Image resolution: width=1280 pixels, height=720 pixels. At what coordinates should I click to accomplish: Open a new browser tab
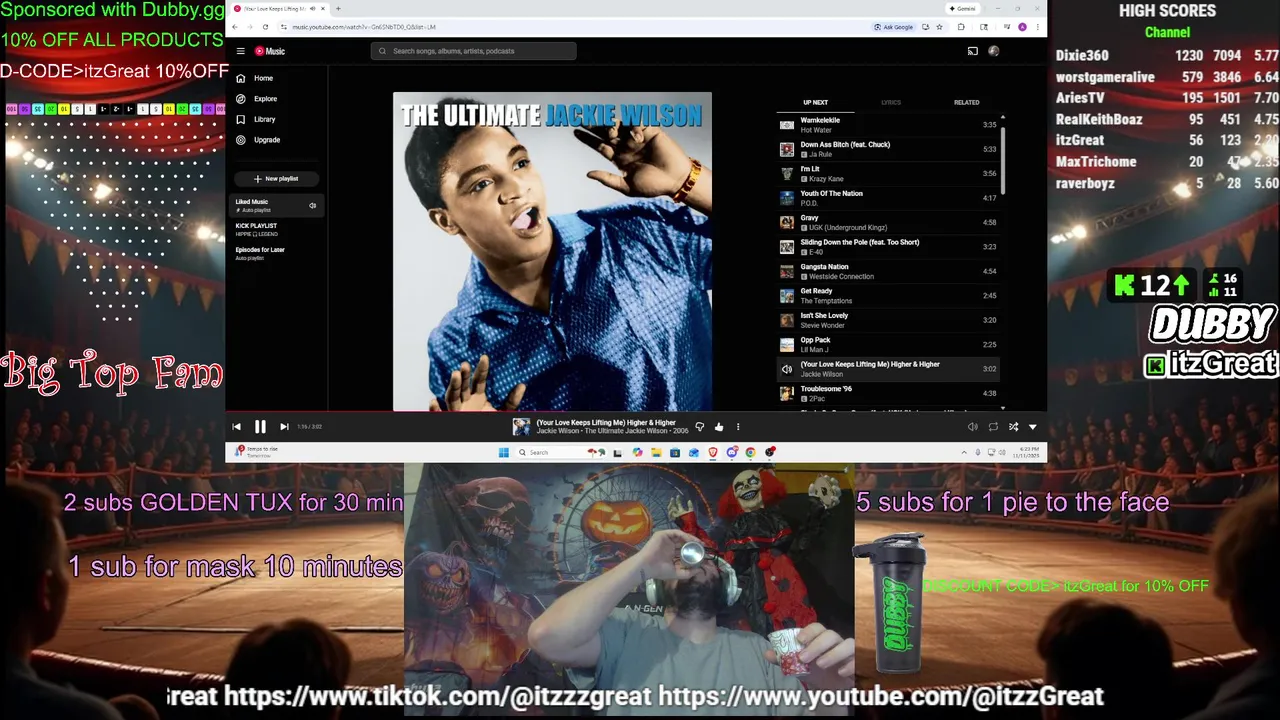[338, 9]
